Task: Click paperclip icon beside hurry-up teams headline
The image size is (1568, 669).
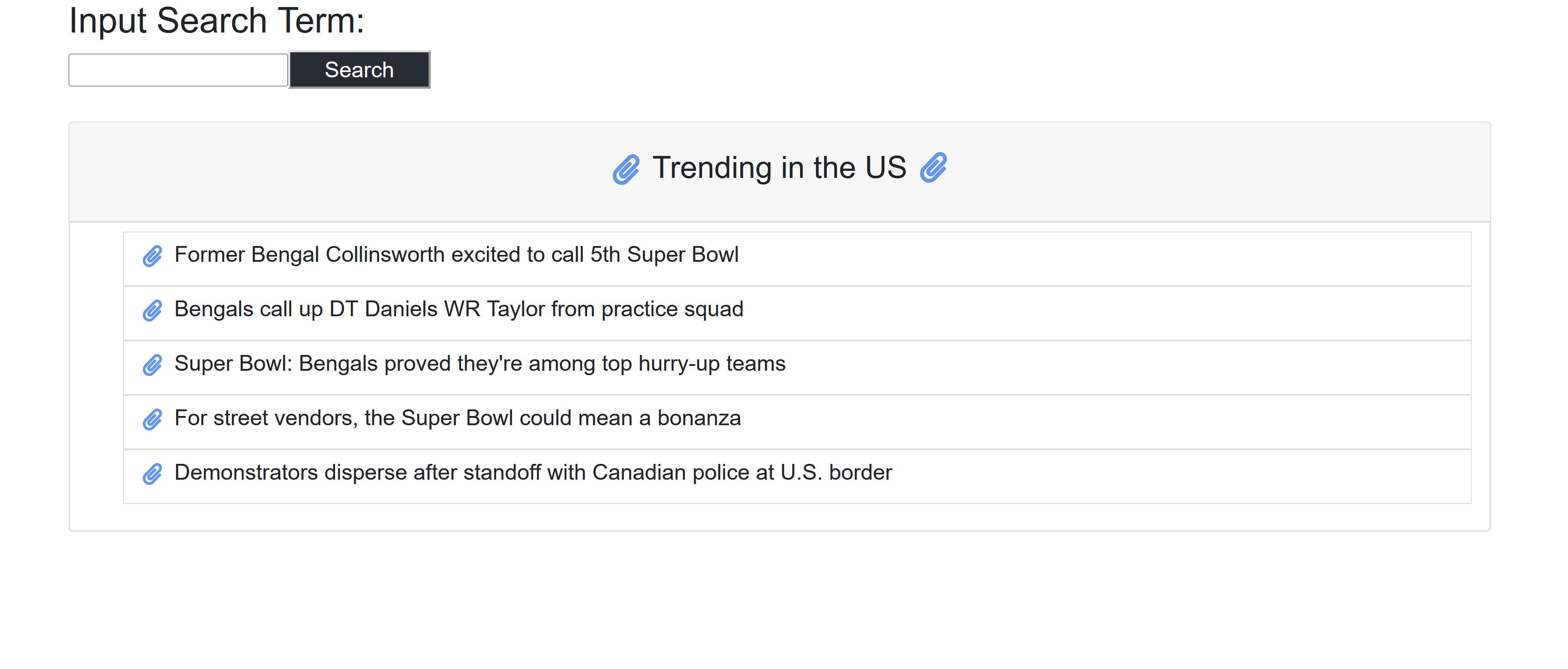Action: pos(152,365)
